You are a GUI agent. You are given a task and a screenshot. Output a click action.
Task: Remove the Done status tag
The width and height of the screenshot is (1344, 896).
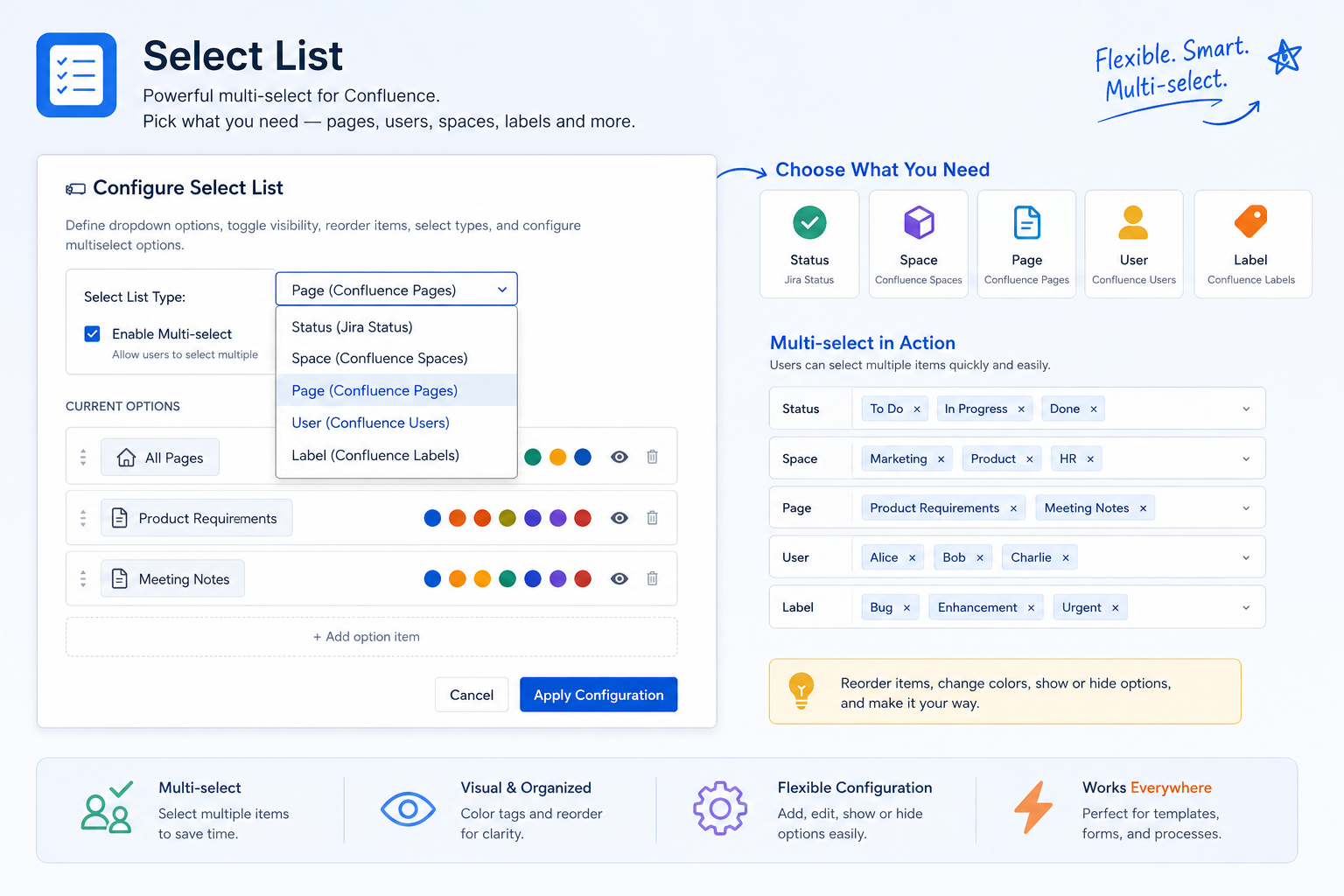pyautogui.click(x=1094, y=409)
